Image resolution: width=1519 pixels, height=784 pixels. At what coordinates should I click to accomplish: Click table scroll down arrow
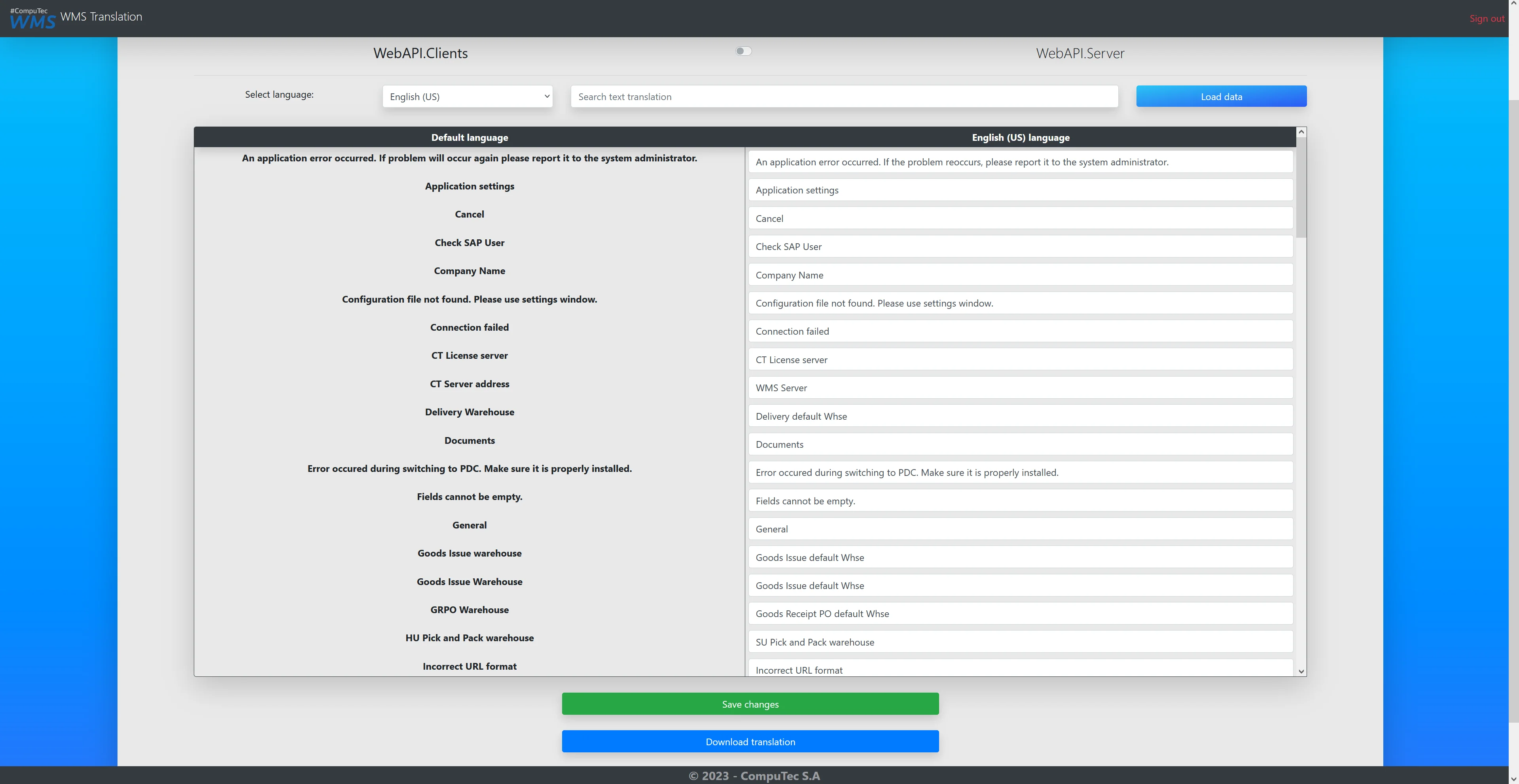(1301, 671)
